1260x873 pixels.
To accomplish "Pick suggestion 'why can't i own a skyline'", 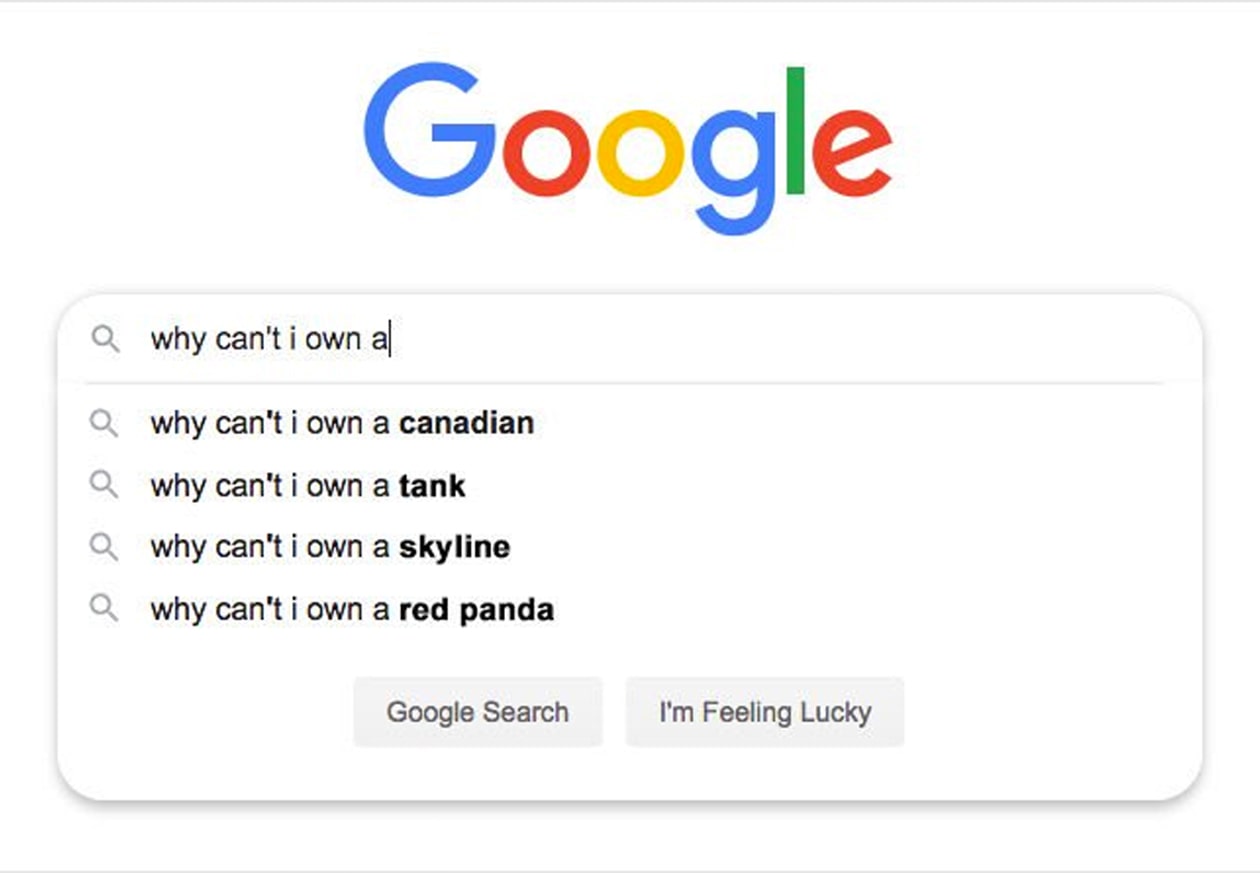I will coord(630,546).
